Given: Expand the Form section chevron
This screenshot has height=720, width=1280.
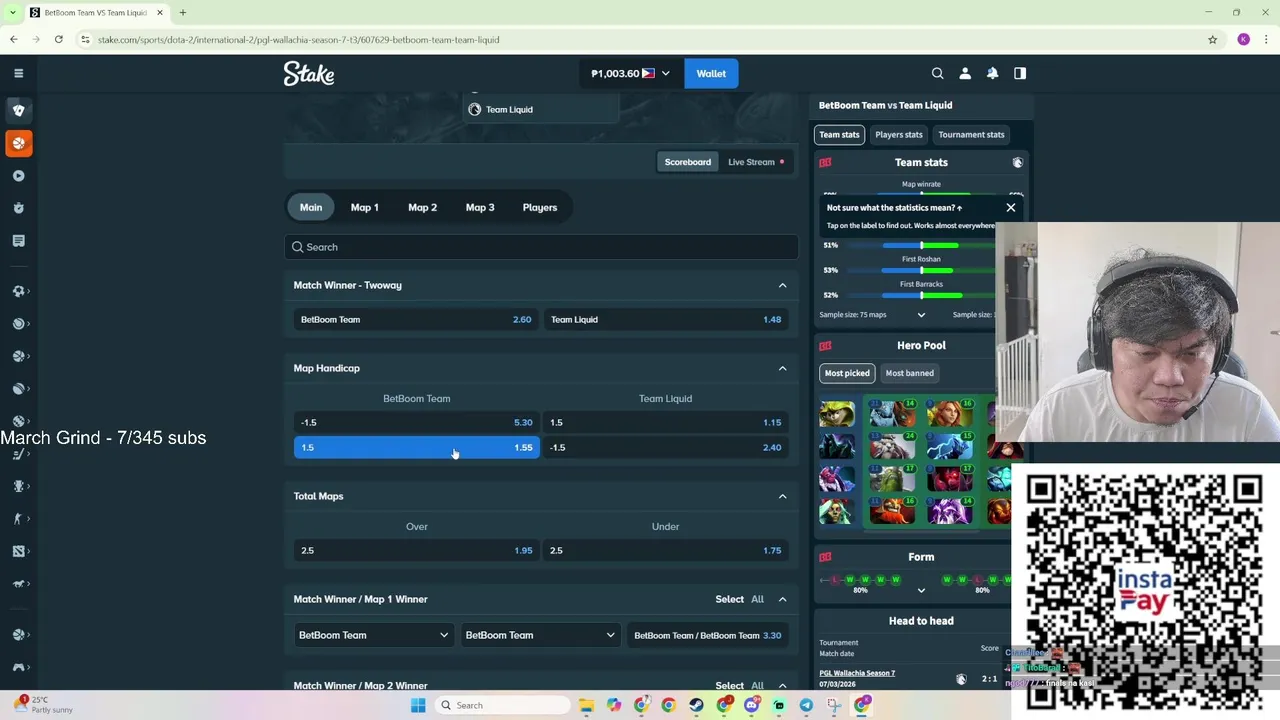Looking at the screenshot, I should (921, 590).
